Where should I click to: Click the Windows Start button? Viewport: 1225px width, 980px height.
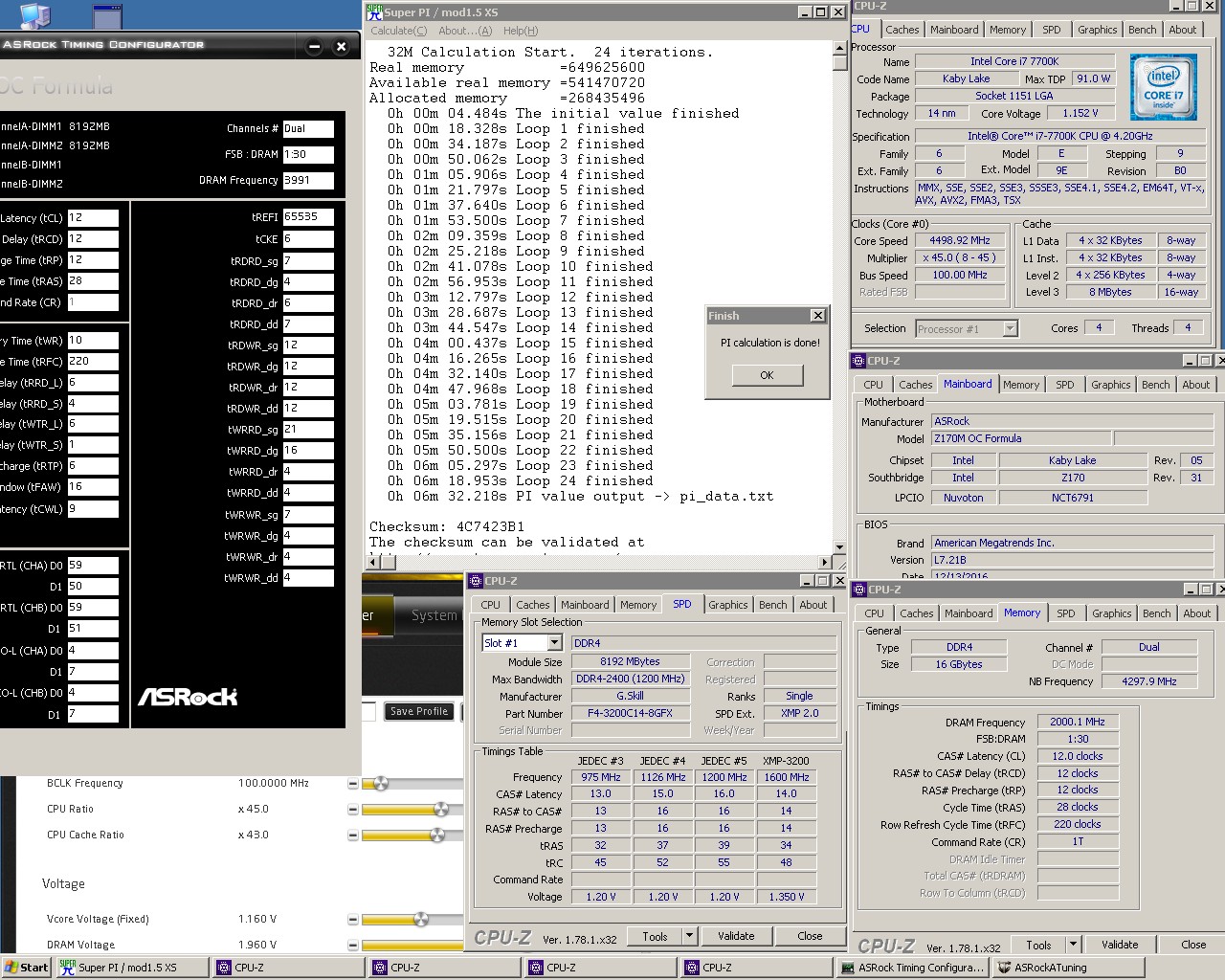[26, 968]
